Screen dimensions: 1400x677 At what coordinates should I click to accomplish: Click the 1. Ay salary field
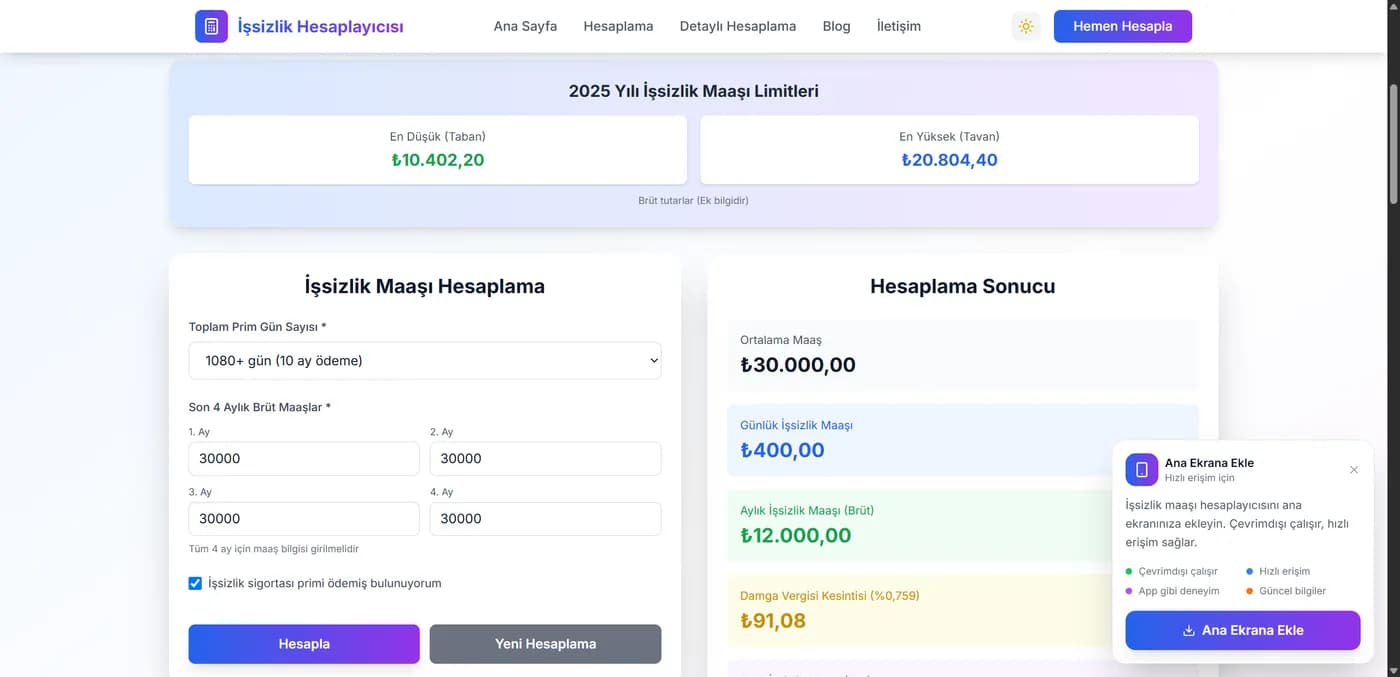point(304,459)
